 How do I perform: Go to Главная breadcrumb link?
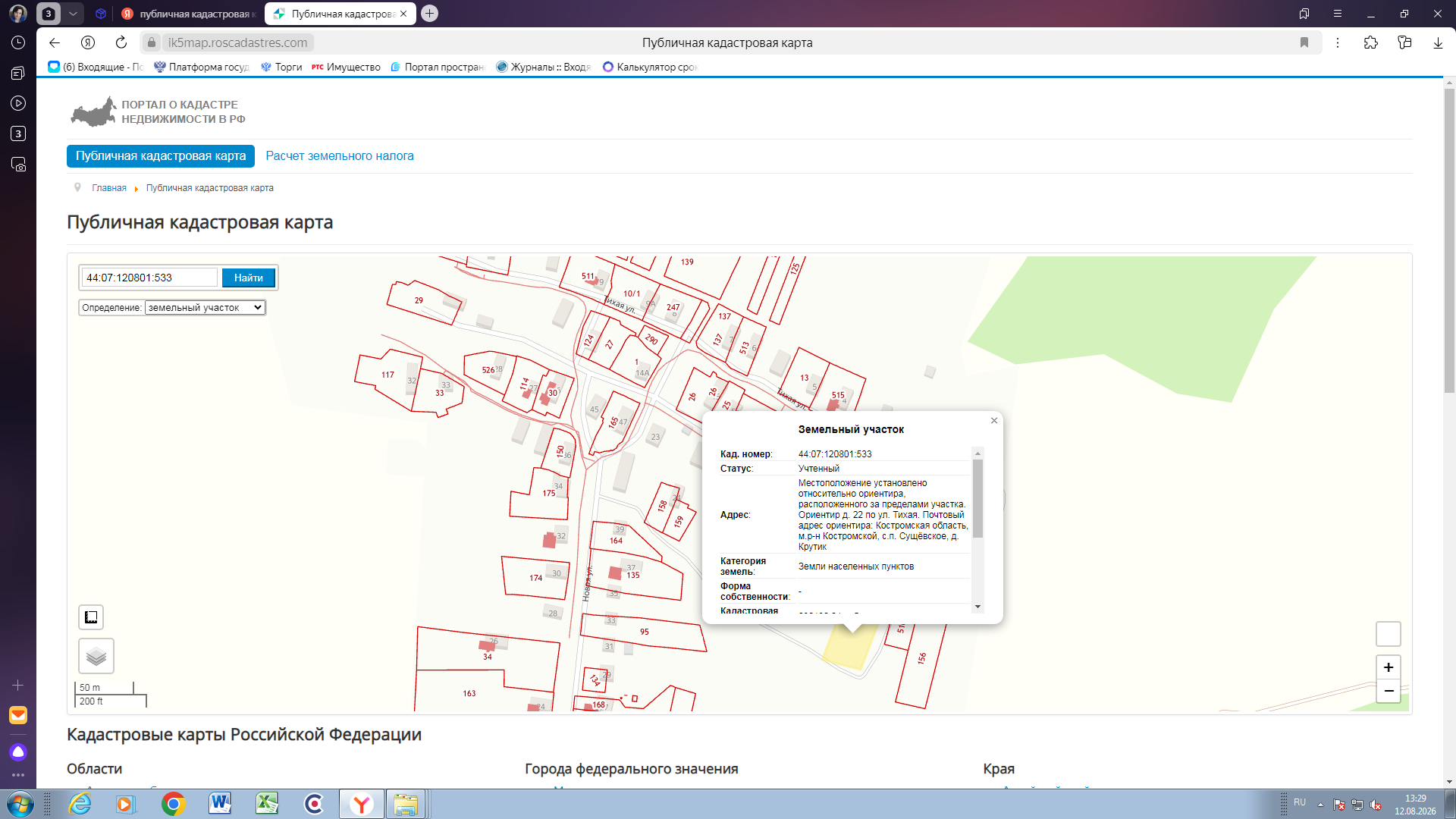click(109, 188)
